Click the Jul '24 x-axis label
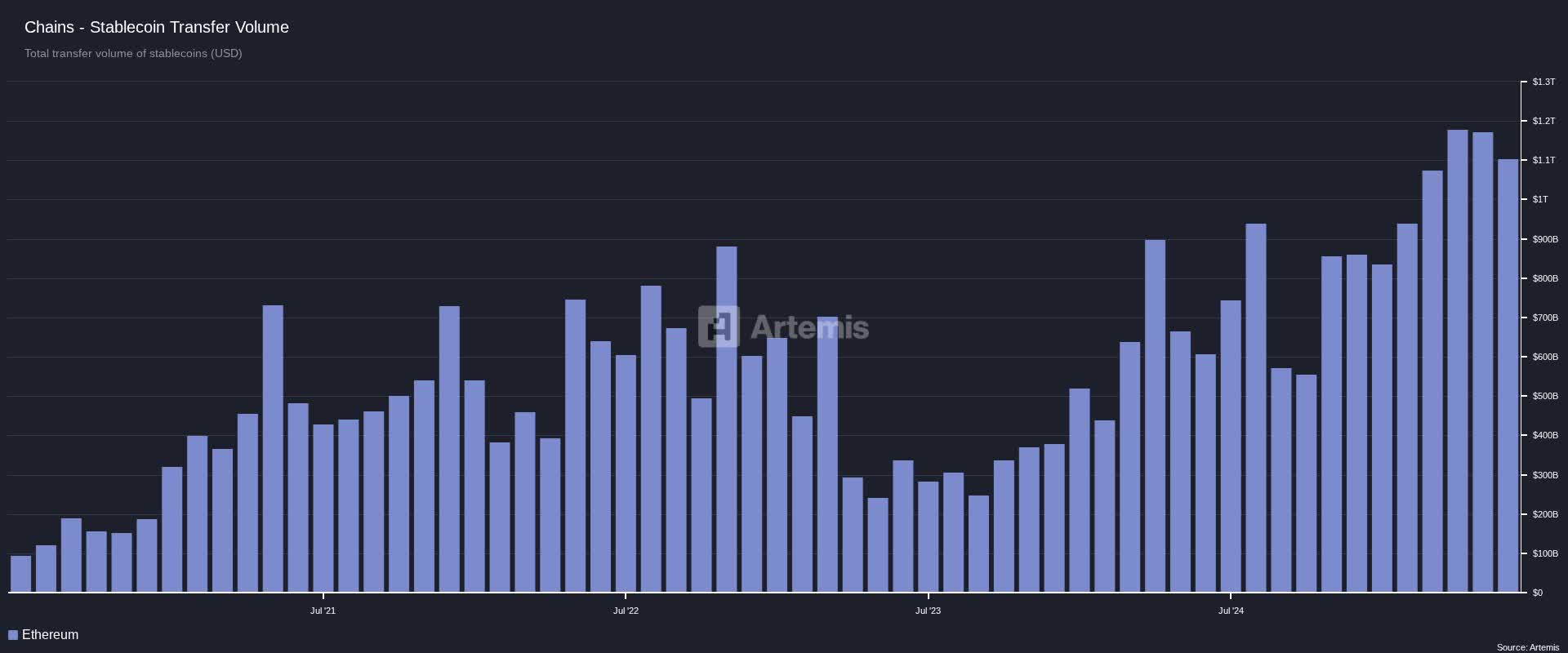This screenshot has width=1568, height=653. [x=1231, y=611]
